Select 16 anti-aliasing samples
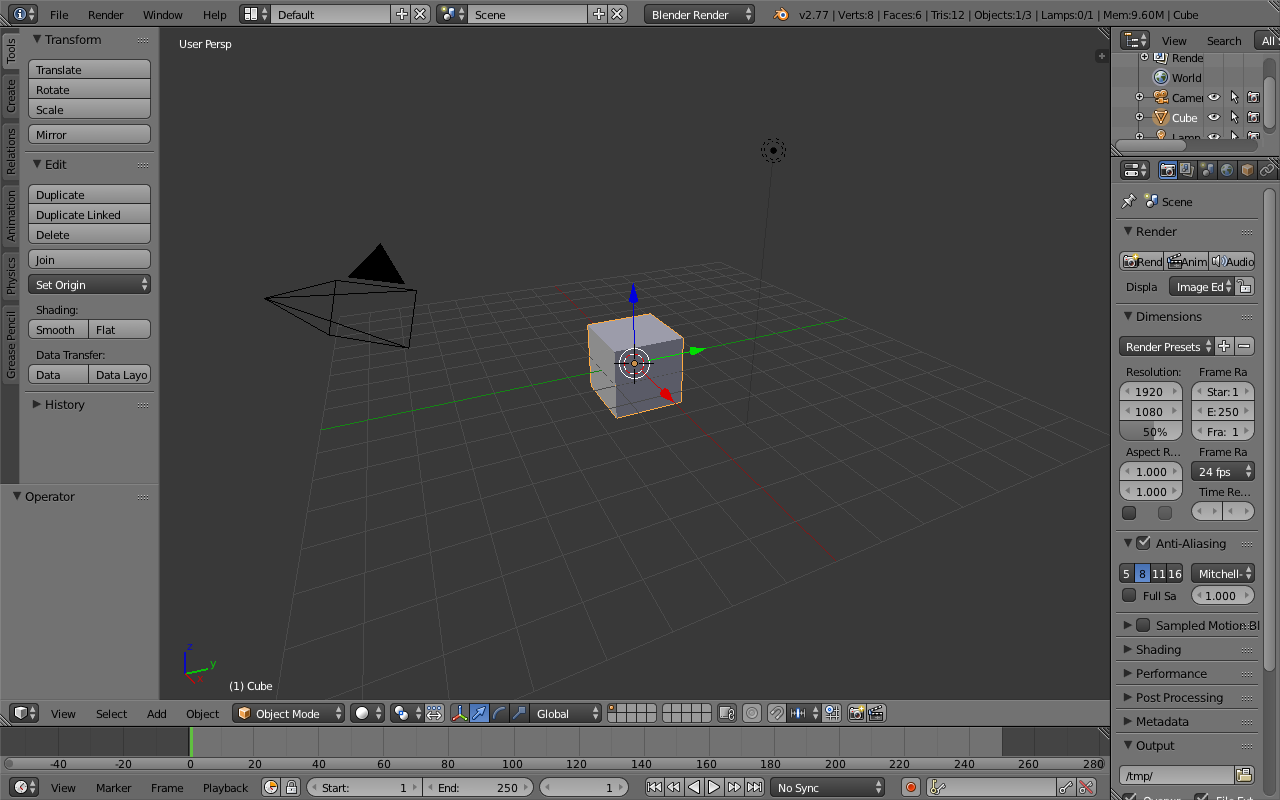This screenshot has width=1280, height=800. [x=1174, y=573]
